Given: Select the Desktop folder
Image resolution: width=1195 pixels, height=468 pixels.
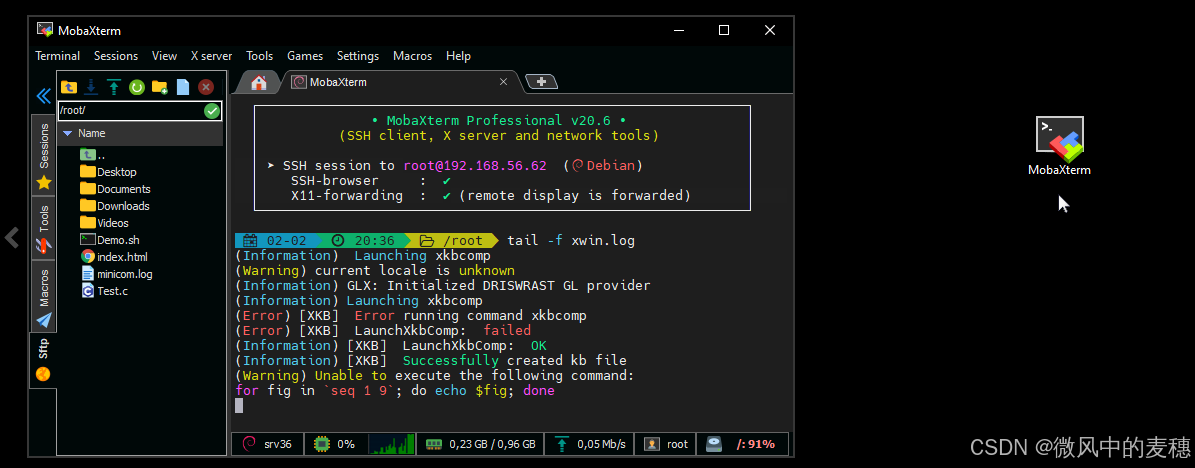Looking at the screenshot, I should point(107,172).
